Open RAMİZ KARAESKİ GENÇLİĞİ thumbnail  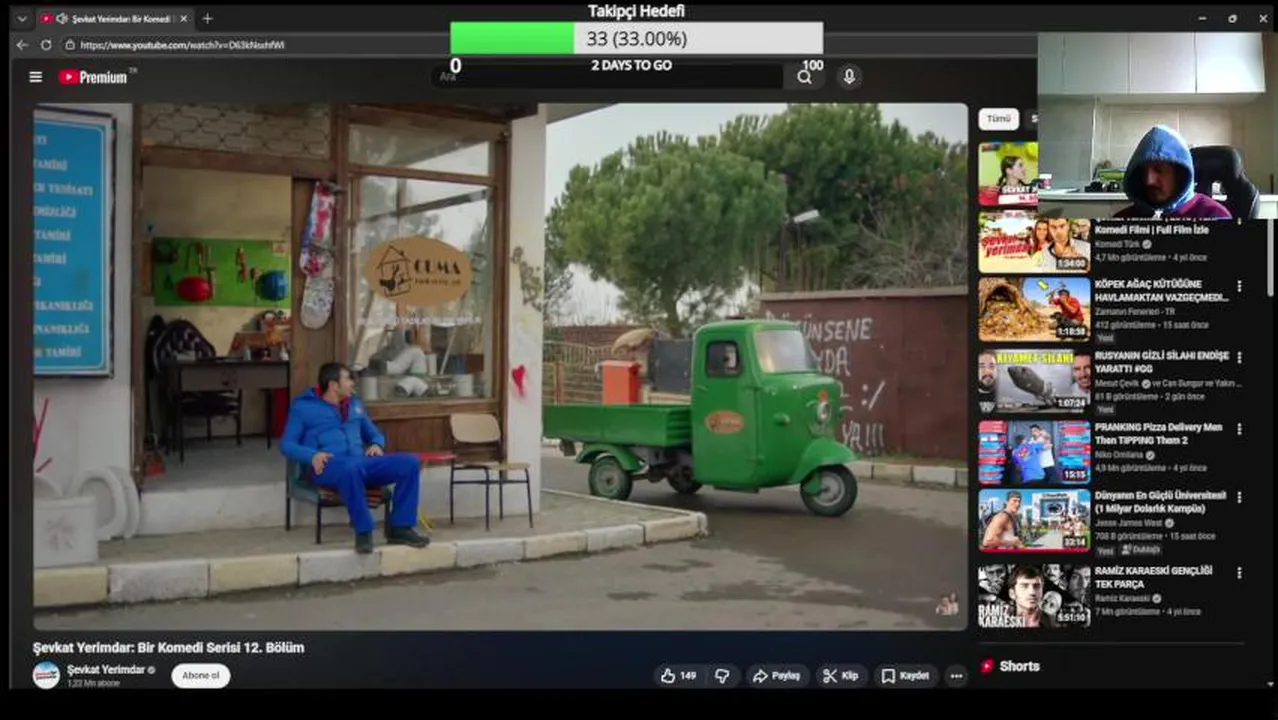click(x=1034, y=595)
